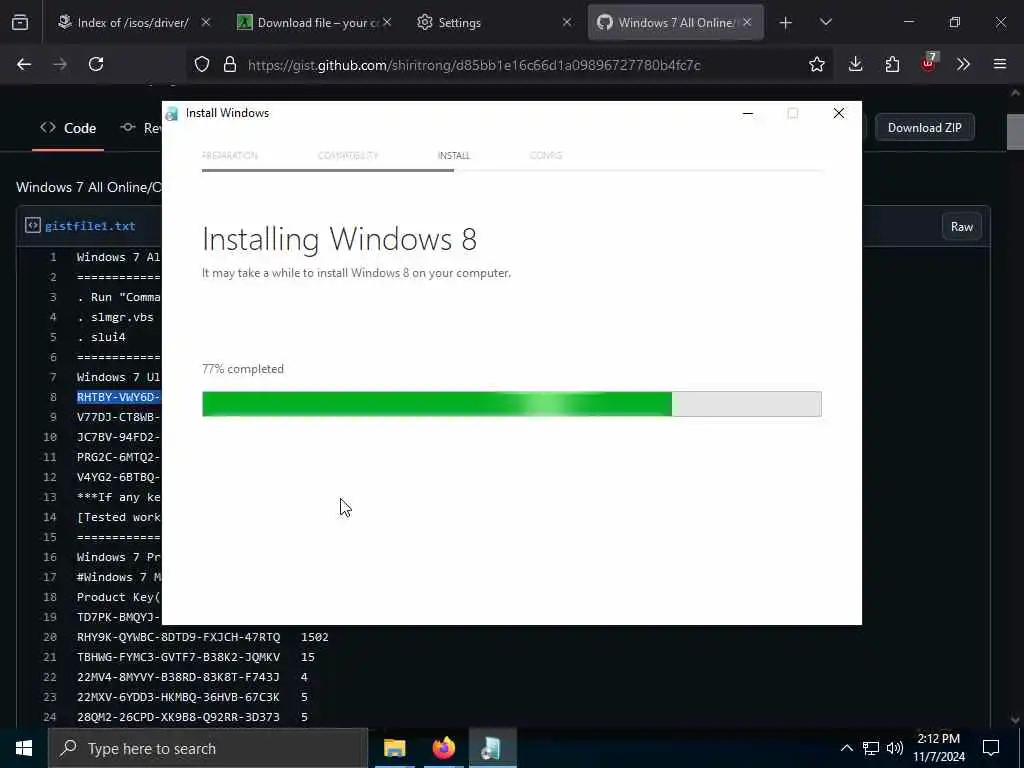Switch to the Index of /isos/driver/ tab
Viewport: 1024px width, 768px height.
(x=134, y=22)
